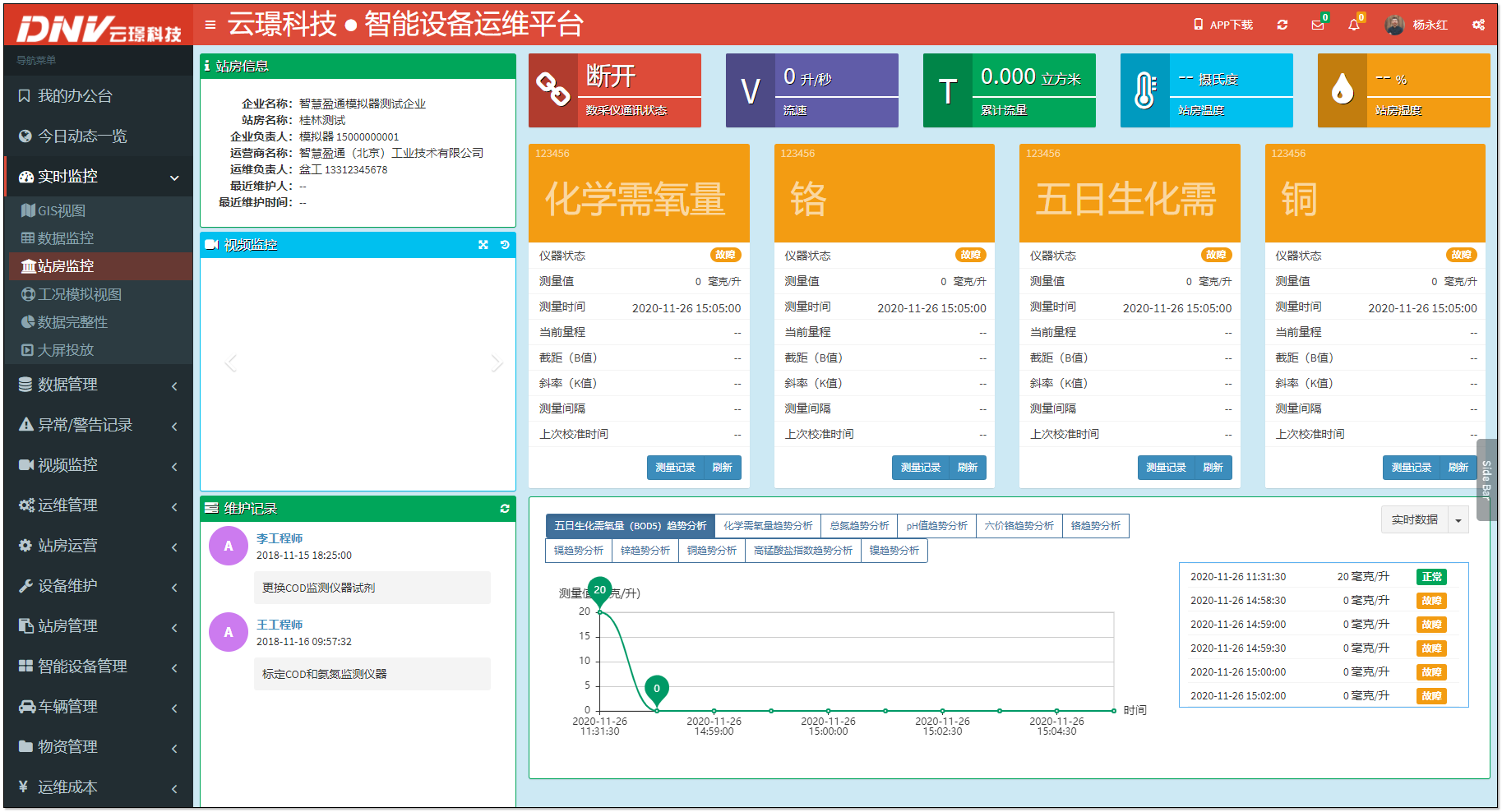Click 刷新 button under 铜 card

(1458, 468)
